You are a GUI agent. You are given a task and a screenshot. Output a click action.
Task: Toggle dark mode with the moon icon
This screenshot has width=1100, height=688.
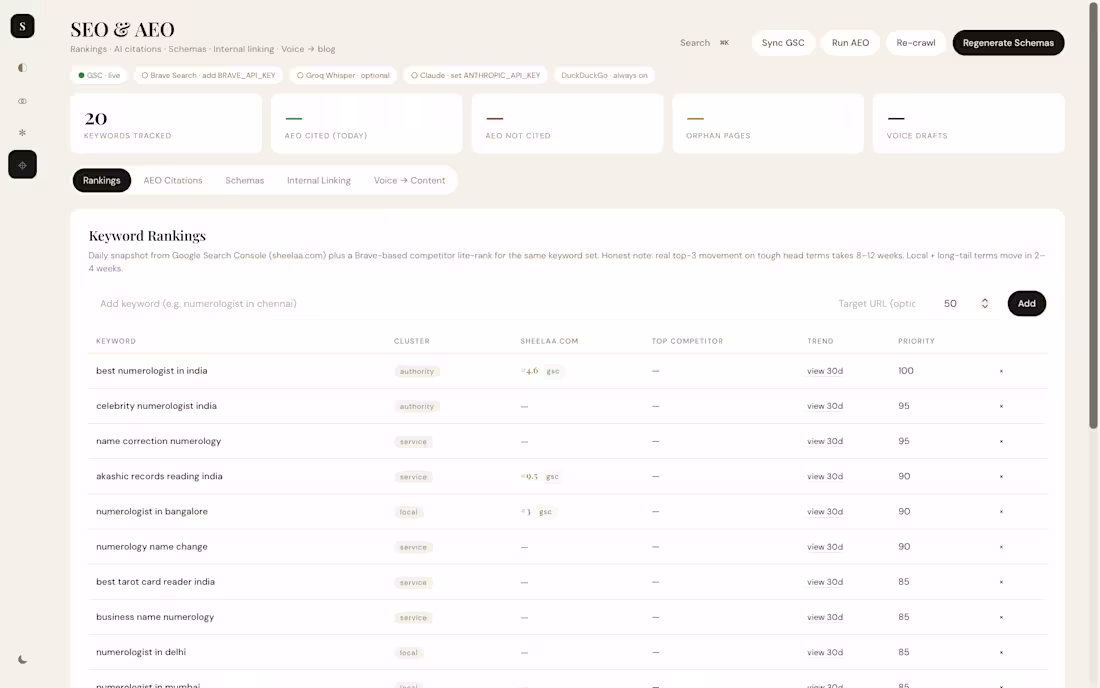coord(22,659)
